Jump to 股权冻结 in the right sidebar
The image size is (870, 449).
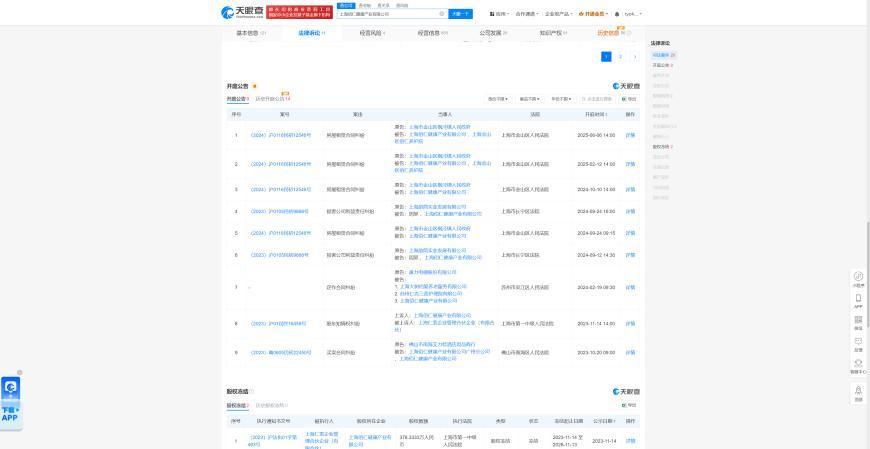[662, 147]
